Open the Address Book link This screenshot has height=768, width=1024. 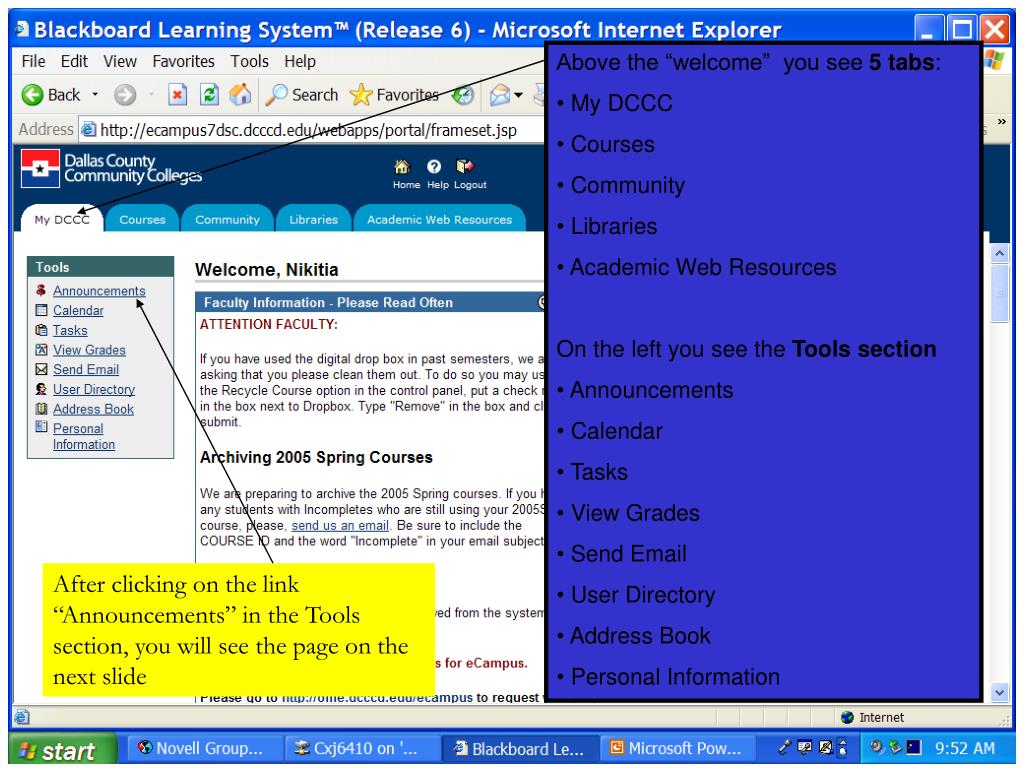coord(93,409)
